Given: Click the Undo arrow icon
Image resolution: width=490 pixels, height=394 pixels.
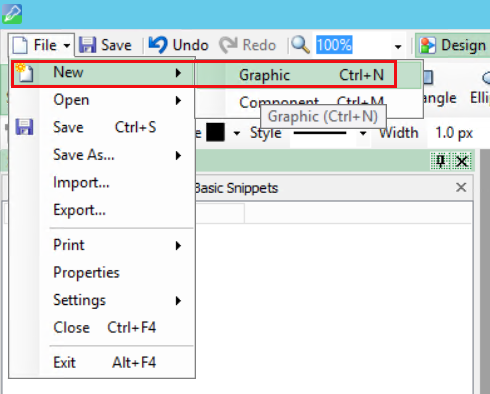Looking at the screenshot, I should click(x=158, y=45).
